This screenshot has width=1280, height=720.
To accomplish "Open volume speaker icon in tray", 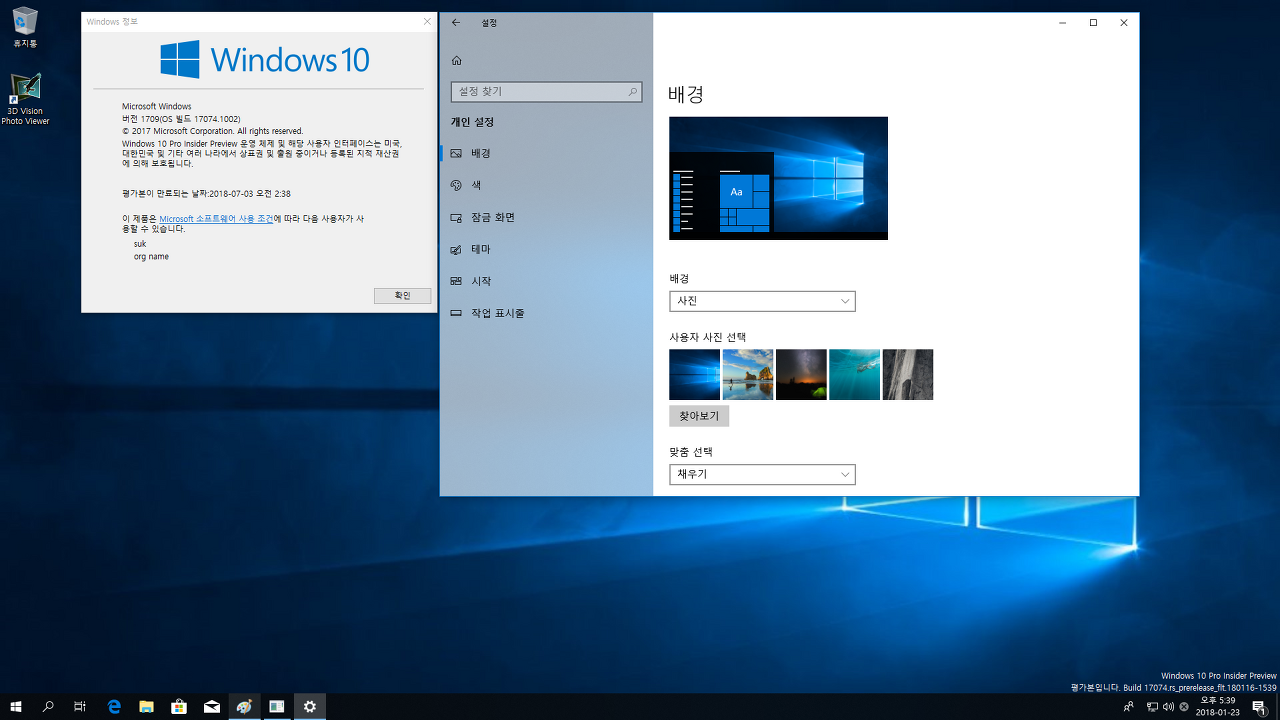I will point(1168,707).
